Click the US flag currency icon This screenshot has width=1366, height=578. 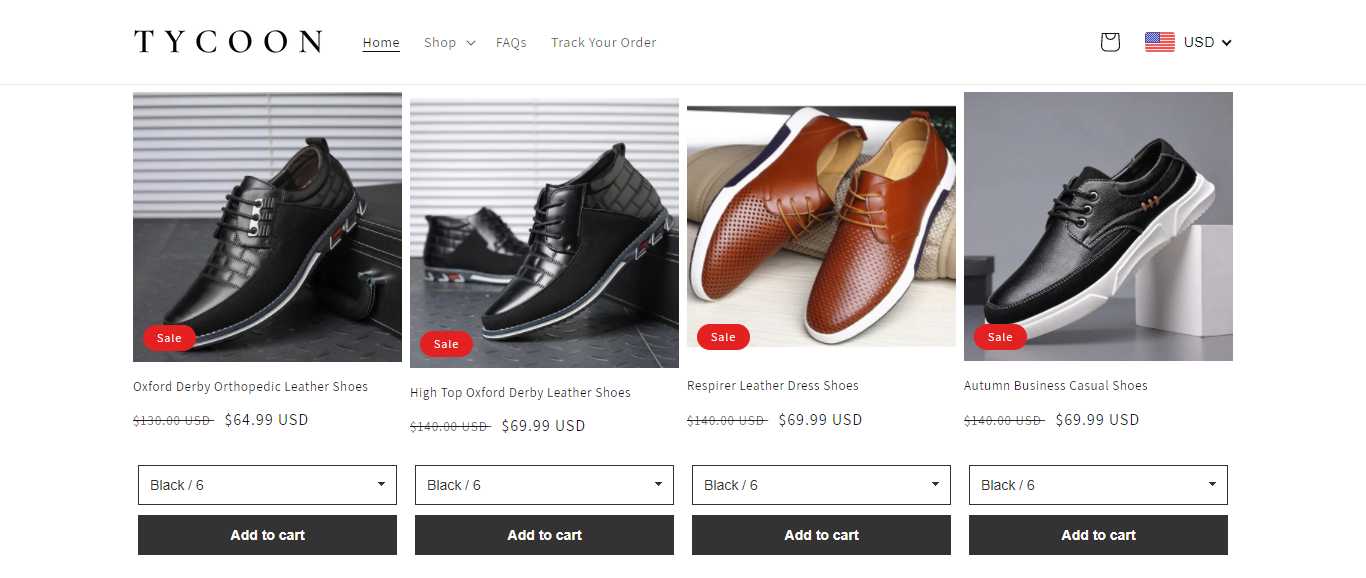(x=1159, y=42)
